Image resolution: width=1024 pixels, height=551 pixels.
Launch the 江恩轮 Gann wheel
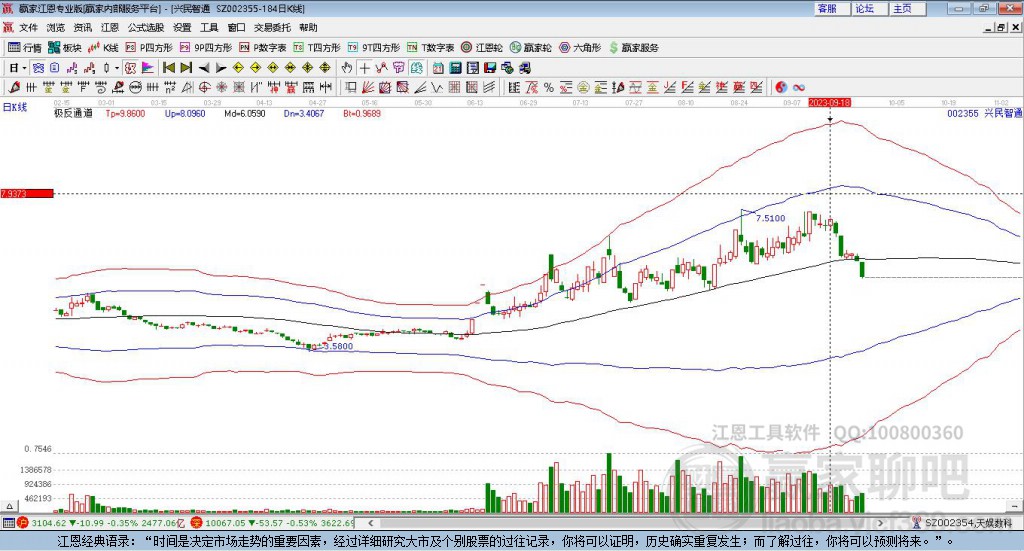(482, 48)
